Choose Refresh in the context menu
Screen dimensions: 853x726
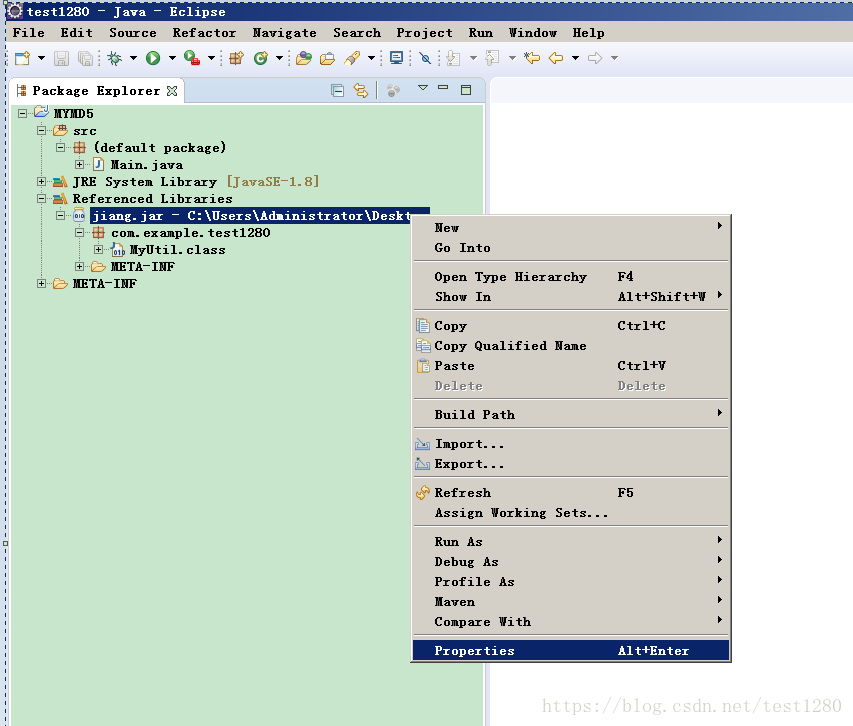tap(571, 492)
